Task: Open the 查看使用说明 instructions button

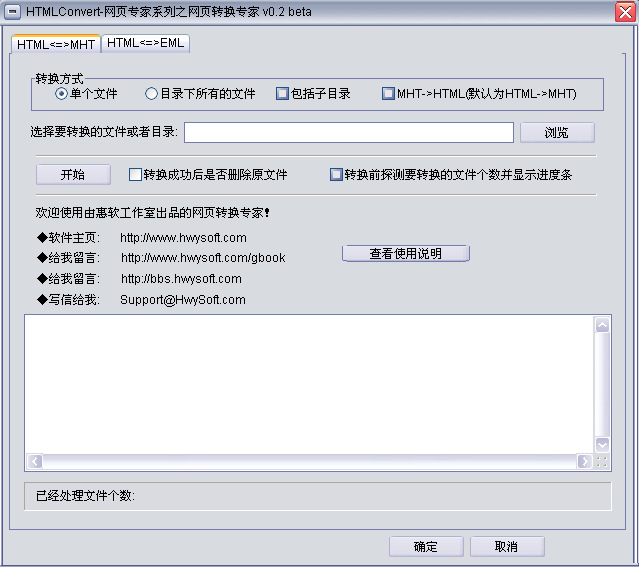Action: pyautogui.click(x=406, y=254)
